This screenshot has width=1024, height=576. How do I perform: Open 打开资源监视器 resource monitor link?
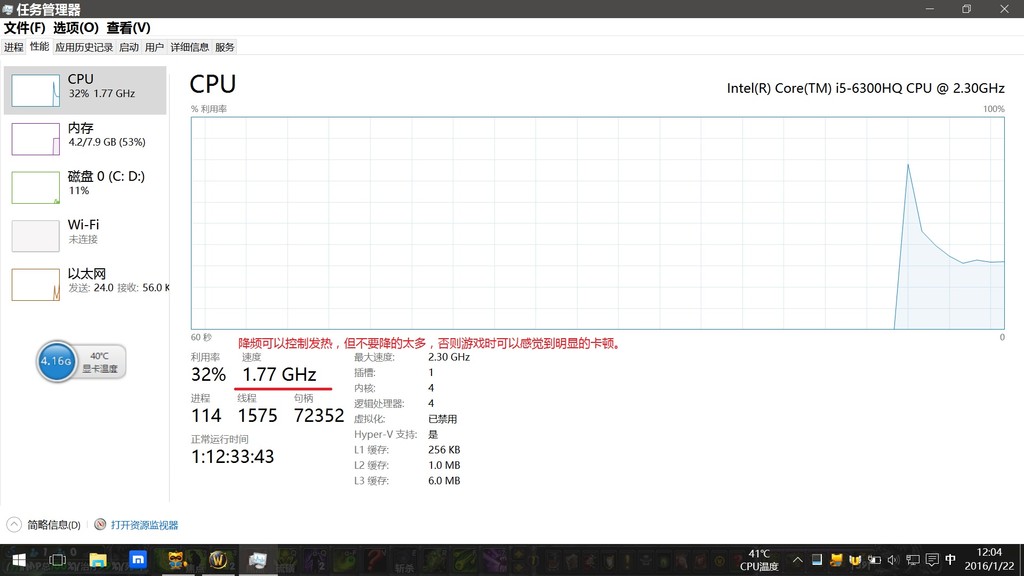coord(143,525)
